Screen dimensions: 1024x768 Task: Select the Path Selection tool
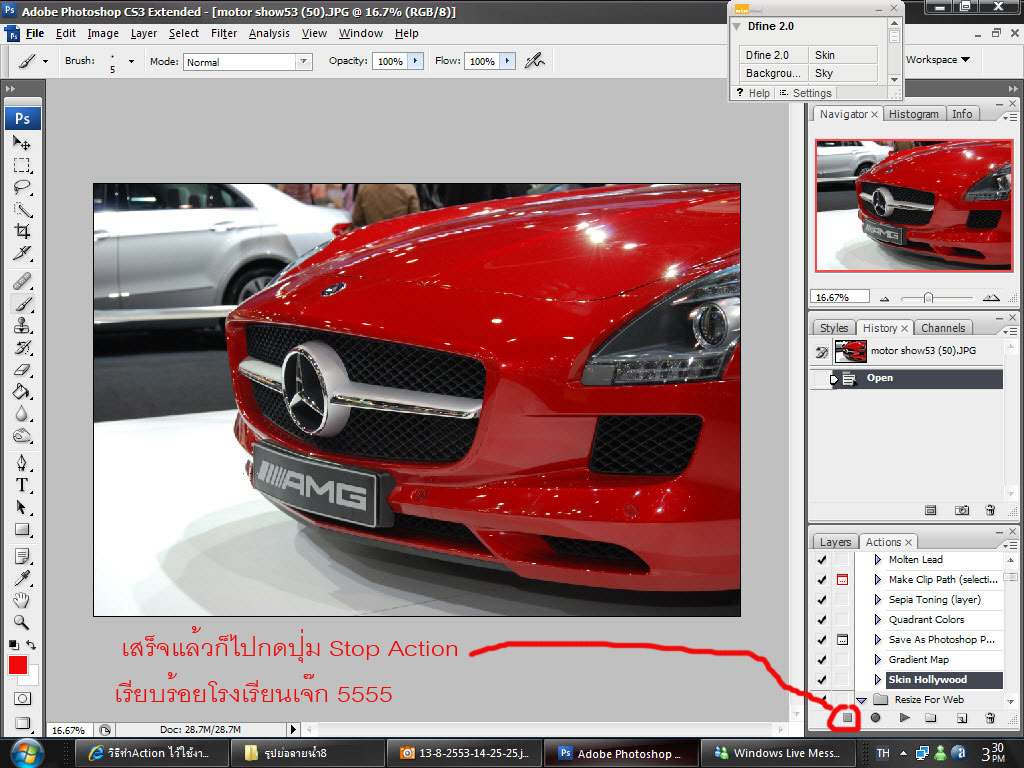coord(22,507)
